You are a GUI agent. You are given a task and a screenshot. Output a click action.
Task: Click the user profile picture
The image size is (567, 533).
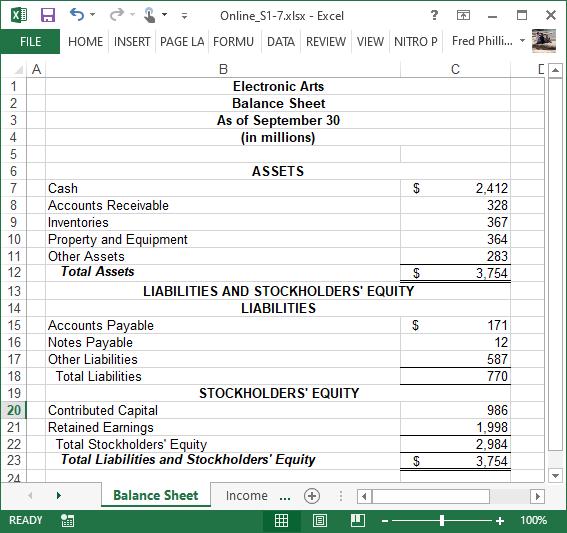click(x=544, y=41)
